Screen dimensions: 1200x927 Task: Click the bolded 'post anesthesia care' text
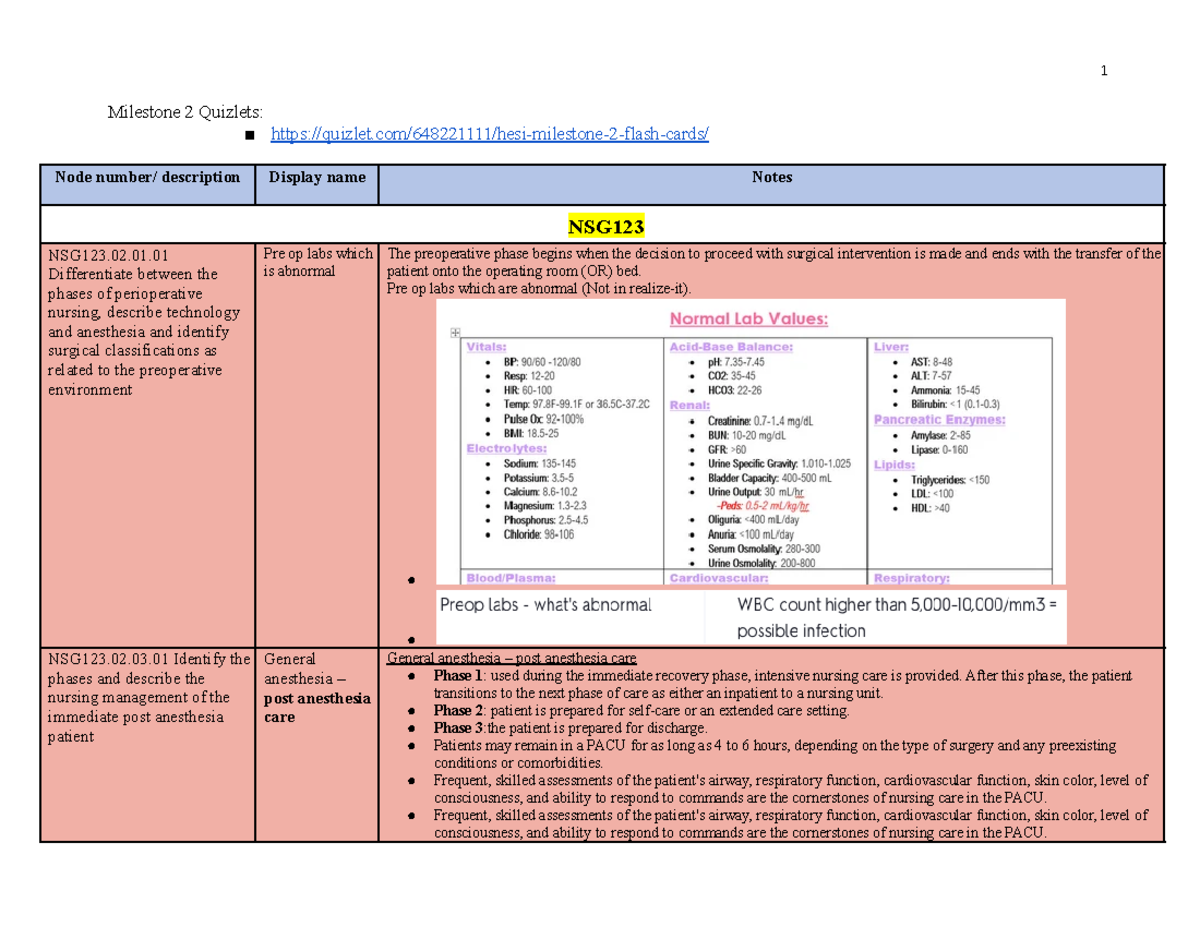coord(316,708)
